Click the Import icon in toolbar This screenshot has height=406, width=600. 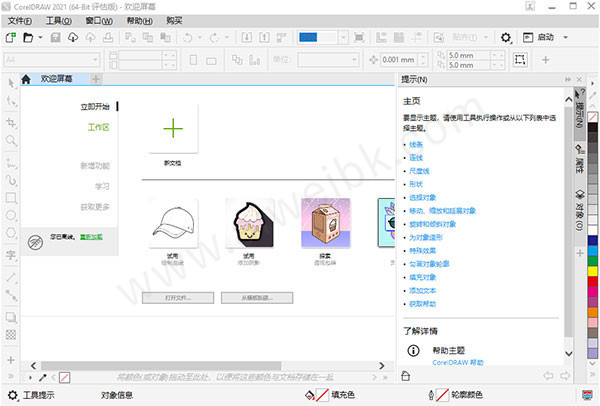(x=247, y=38)
